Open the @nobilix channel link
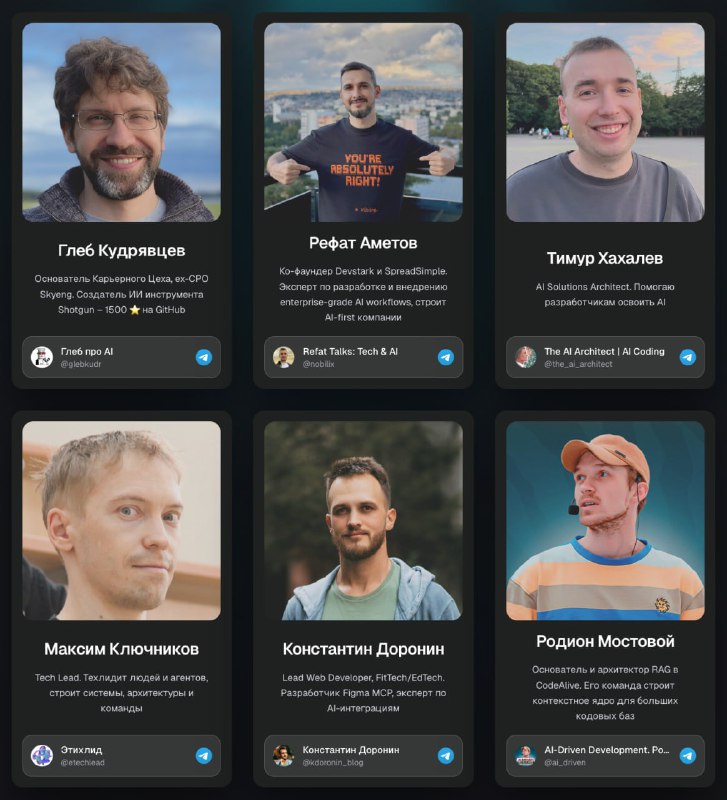Viewport: 727px width, 800px height. [363, 357]
